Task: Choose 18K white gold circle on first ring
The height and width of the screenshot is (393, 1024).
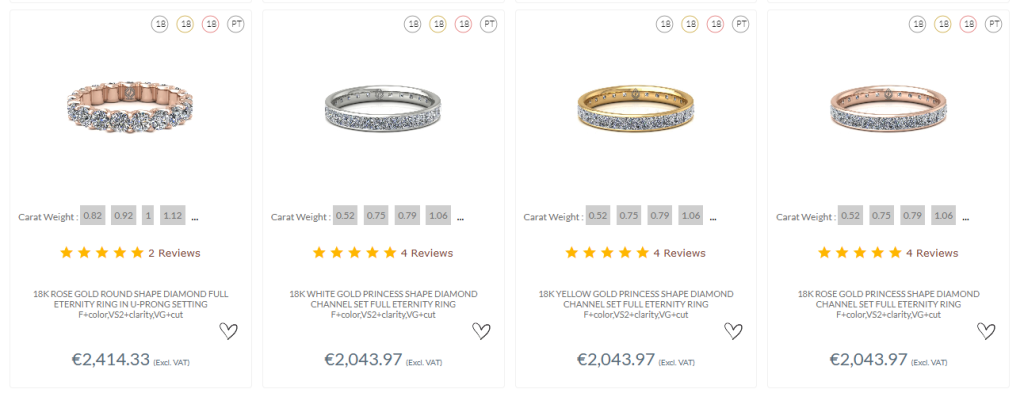Action: click(160, 24)
